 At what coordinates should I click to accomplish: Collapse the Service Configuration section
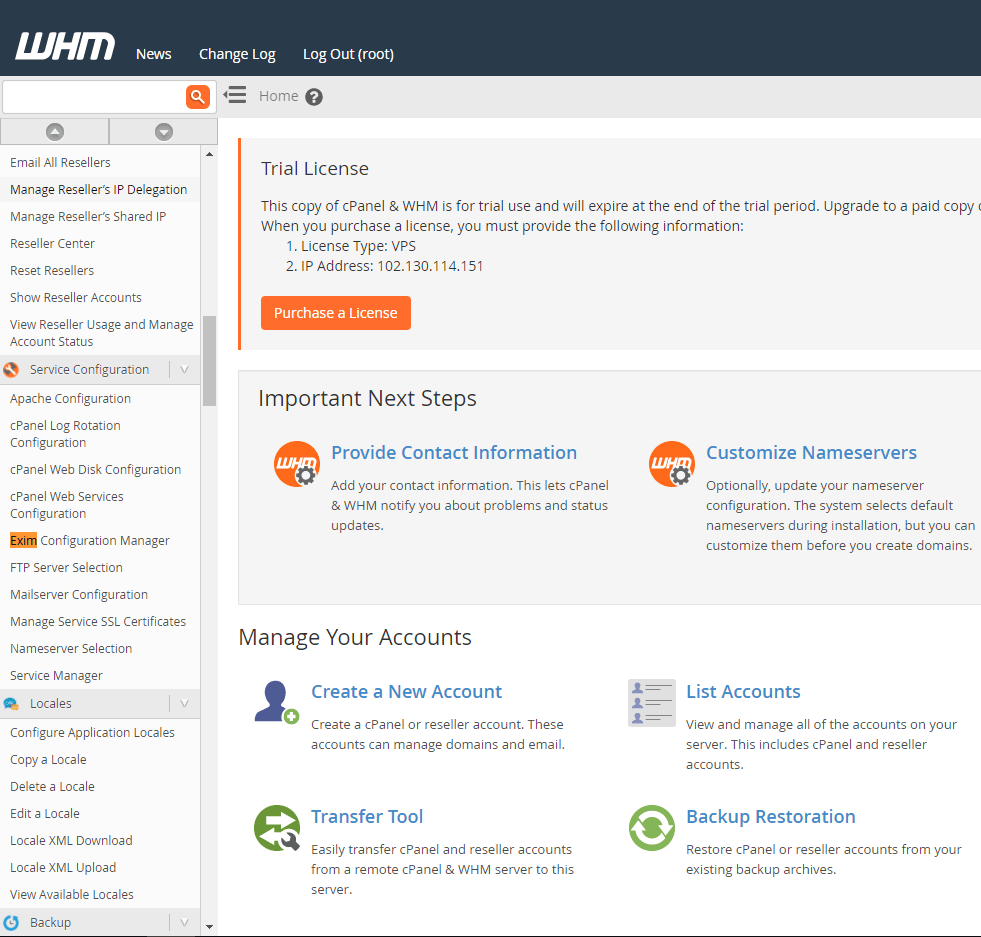tap(184, 370)
